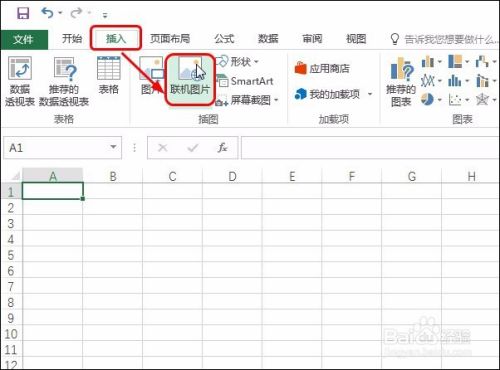Insert a 数据透视表 (PivotTable)
Image resolution: width=500 pixels, height=370 pixels.
(20, 81)
